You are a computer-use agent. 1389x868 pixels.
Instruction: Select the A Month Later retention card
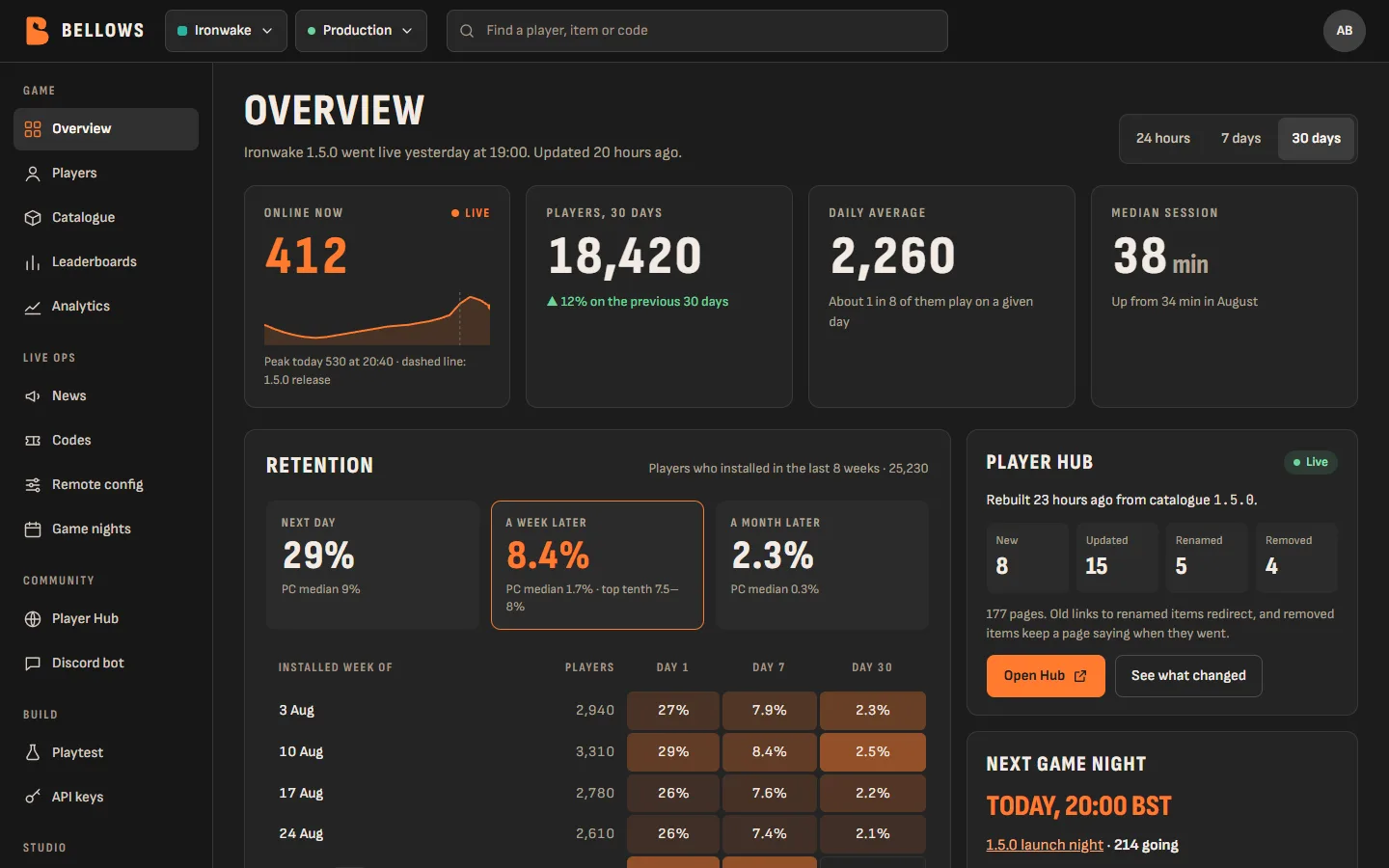pyautogui.click(x=822, y=565)
